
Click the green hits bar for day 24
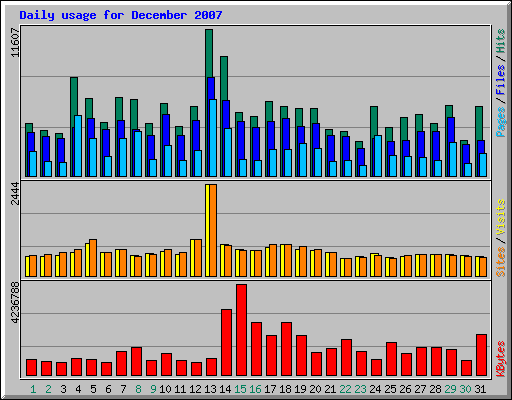pos(374,122)
